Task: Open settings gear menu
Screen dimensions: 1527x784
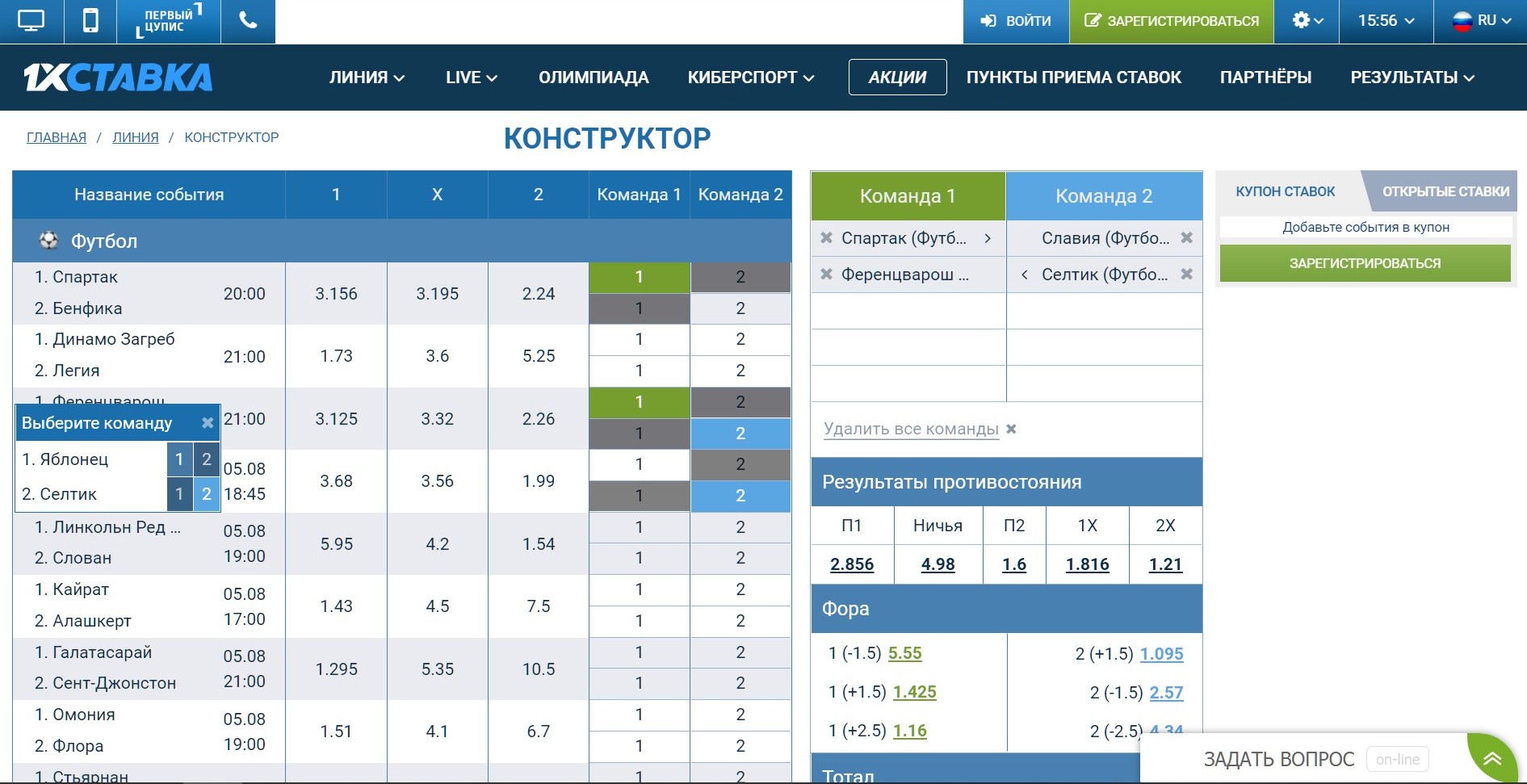Action: [x=1307, y=21]
